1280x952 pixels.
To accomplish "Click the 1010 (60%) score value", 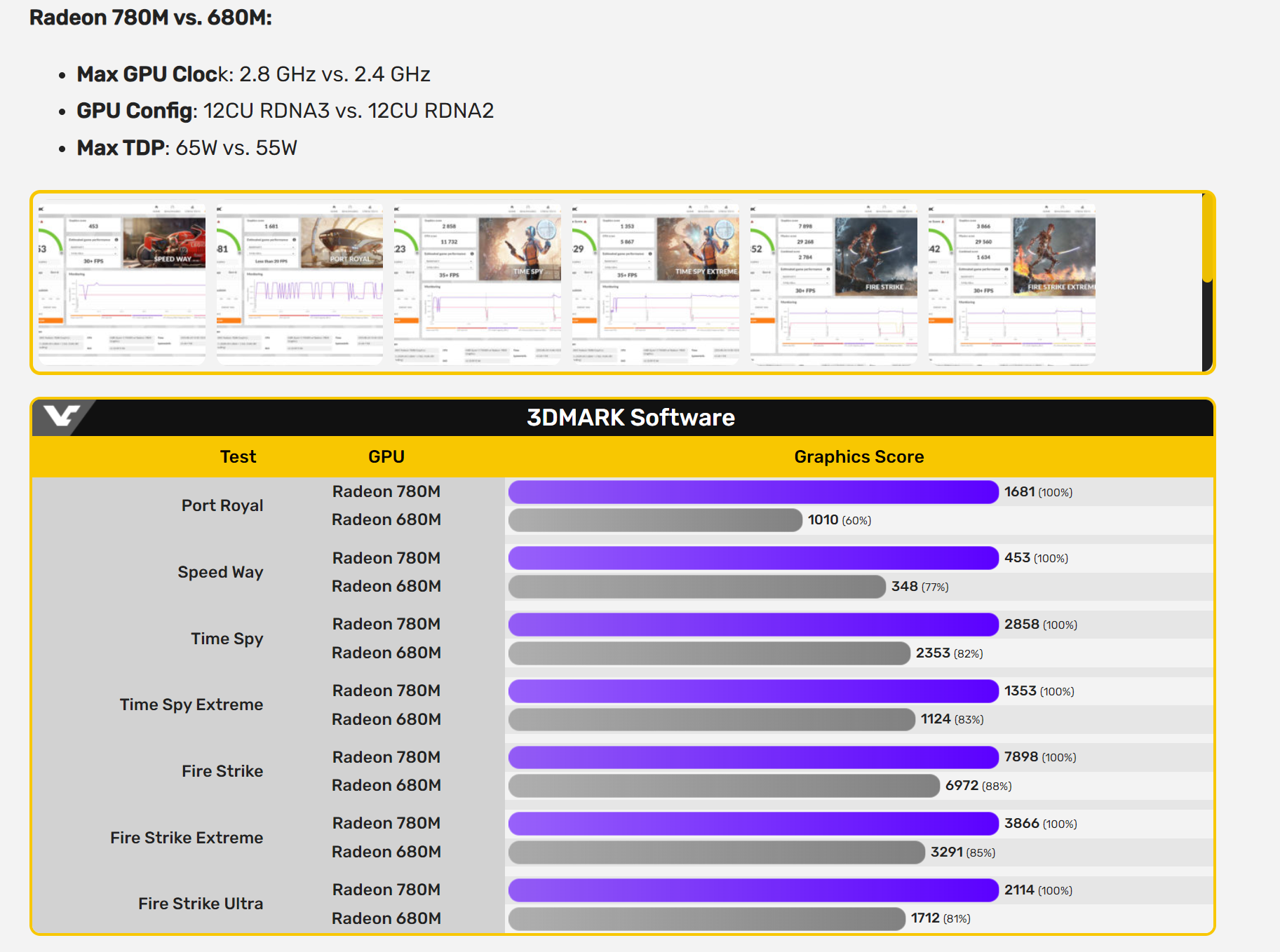I will tap(840, 520).
